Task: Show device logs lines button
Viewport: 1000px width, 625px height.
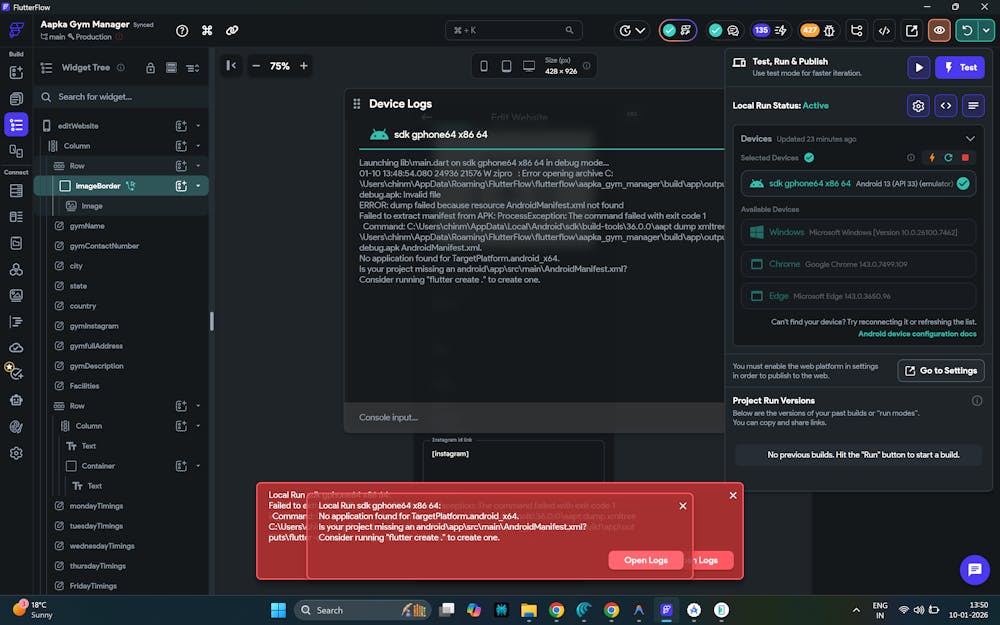Action: pos(973,106)
